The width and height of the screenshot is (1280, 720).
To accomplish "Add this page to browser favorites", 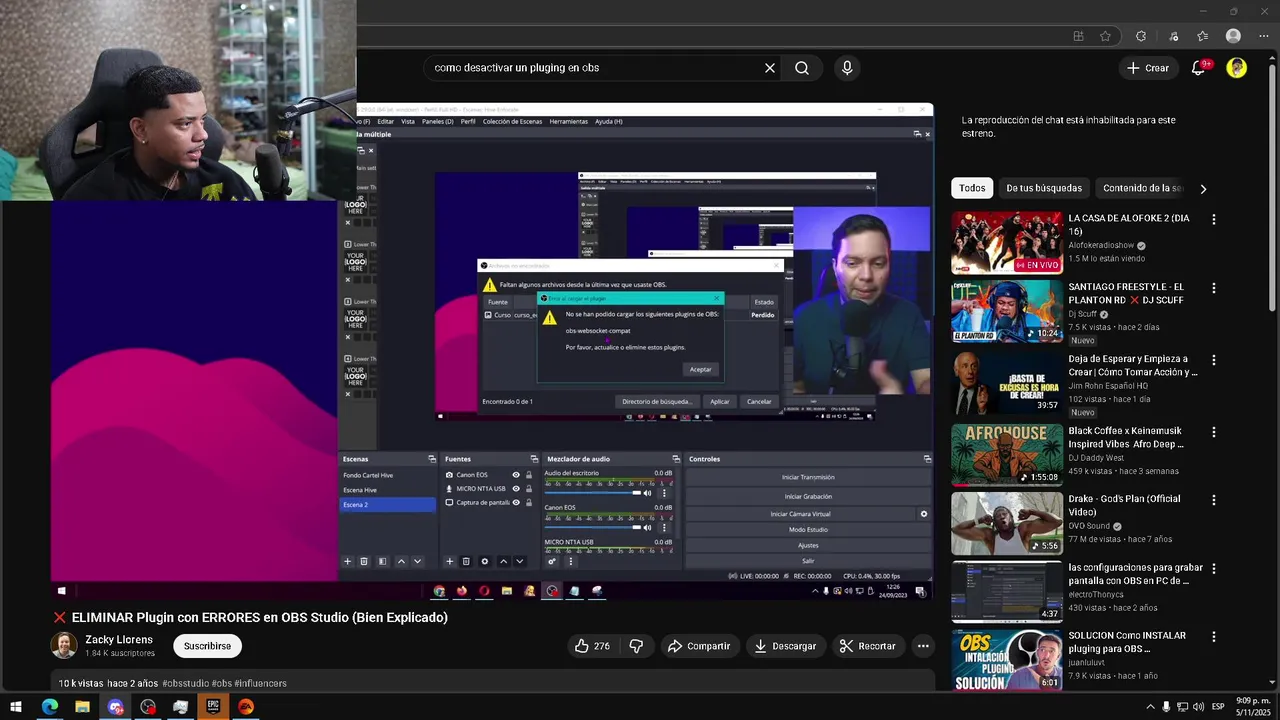I will pyautogui.click(x=1105, y=36).
